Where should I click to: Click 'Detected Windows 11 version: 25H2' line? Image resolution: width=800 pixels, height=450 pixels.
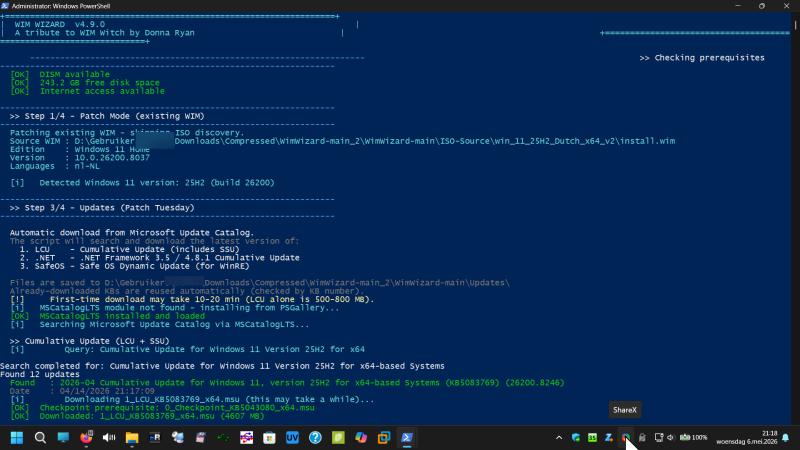pyautogui.click(x=142, y=183)
